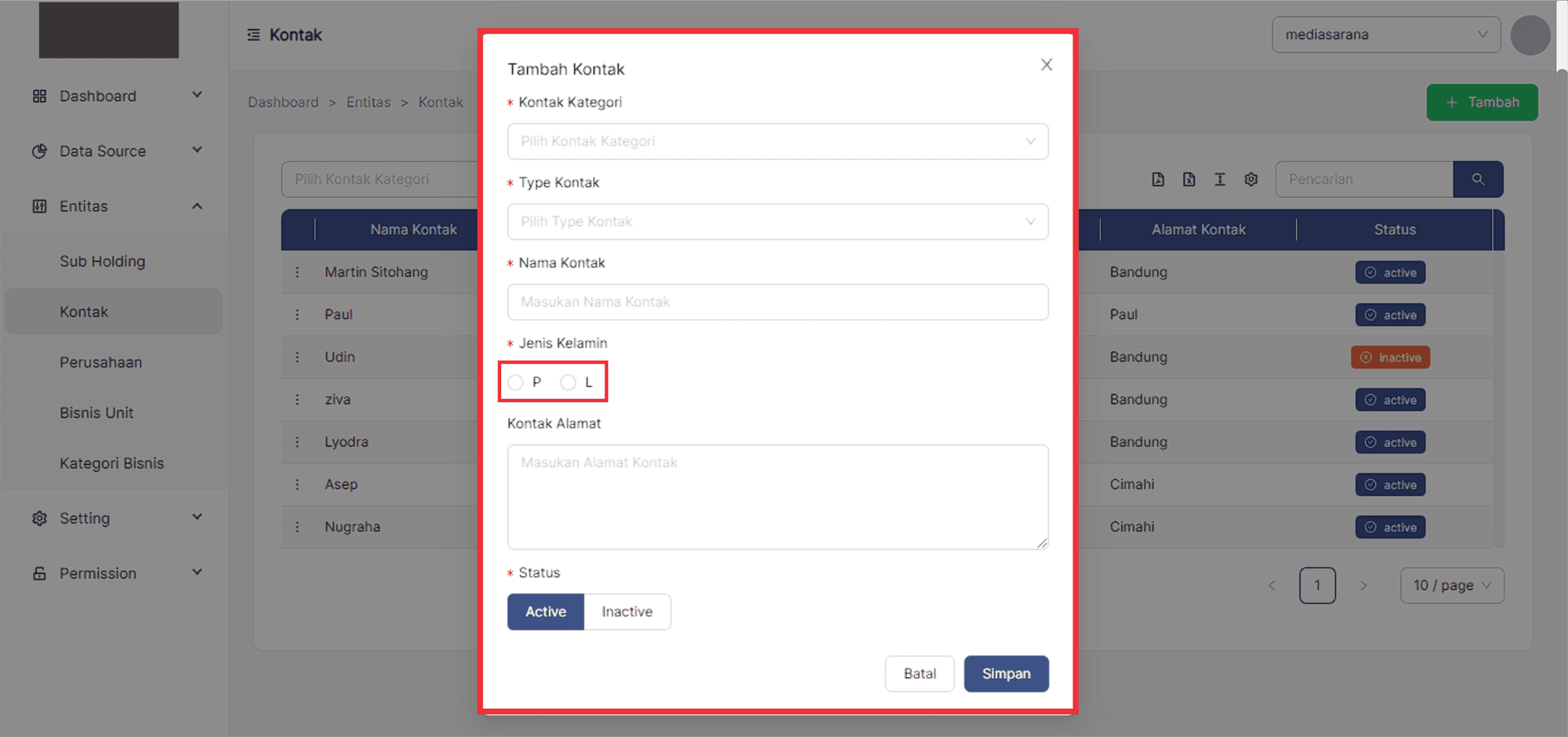Click the text import icon near Pencarian field
The width and height of the screenshot is (1568, 737).
click(x=1220, y=179)
